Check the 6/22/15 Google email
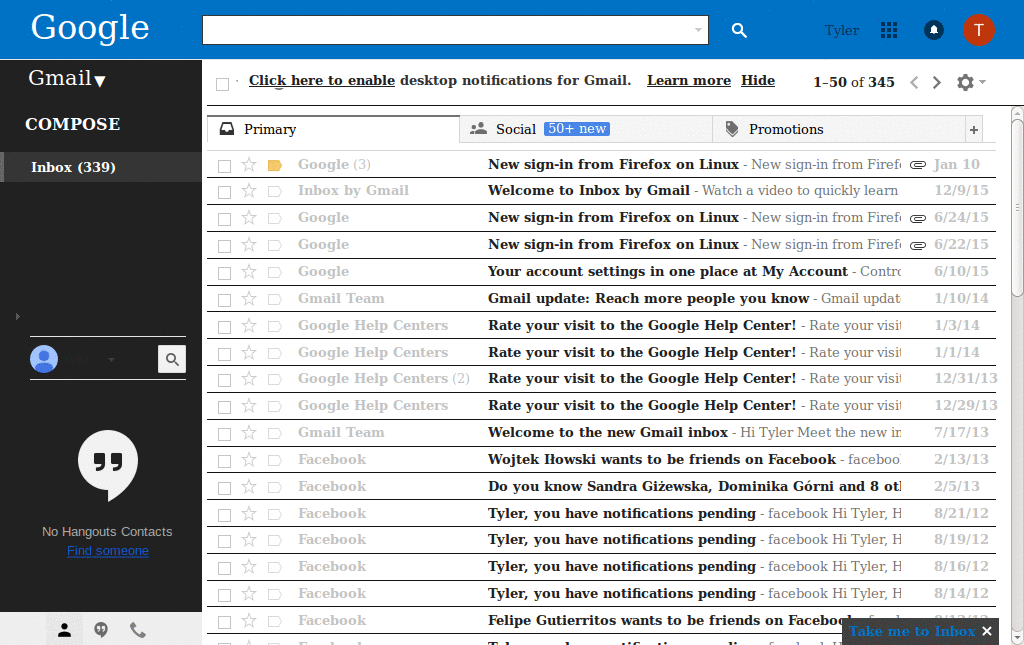 point(225,245)
